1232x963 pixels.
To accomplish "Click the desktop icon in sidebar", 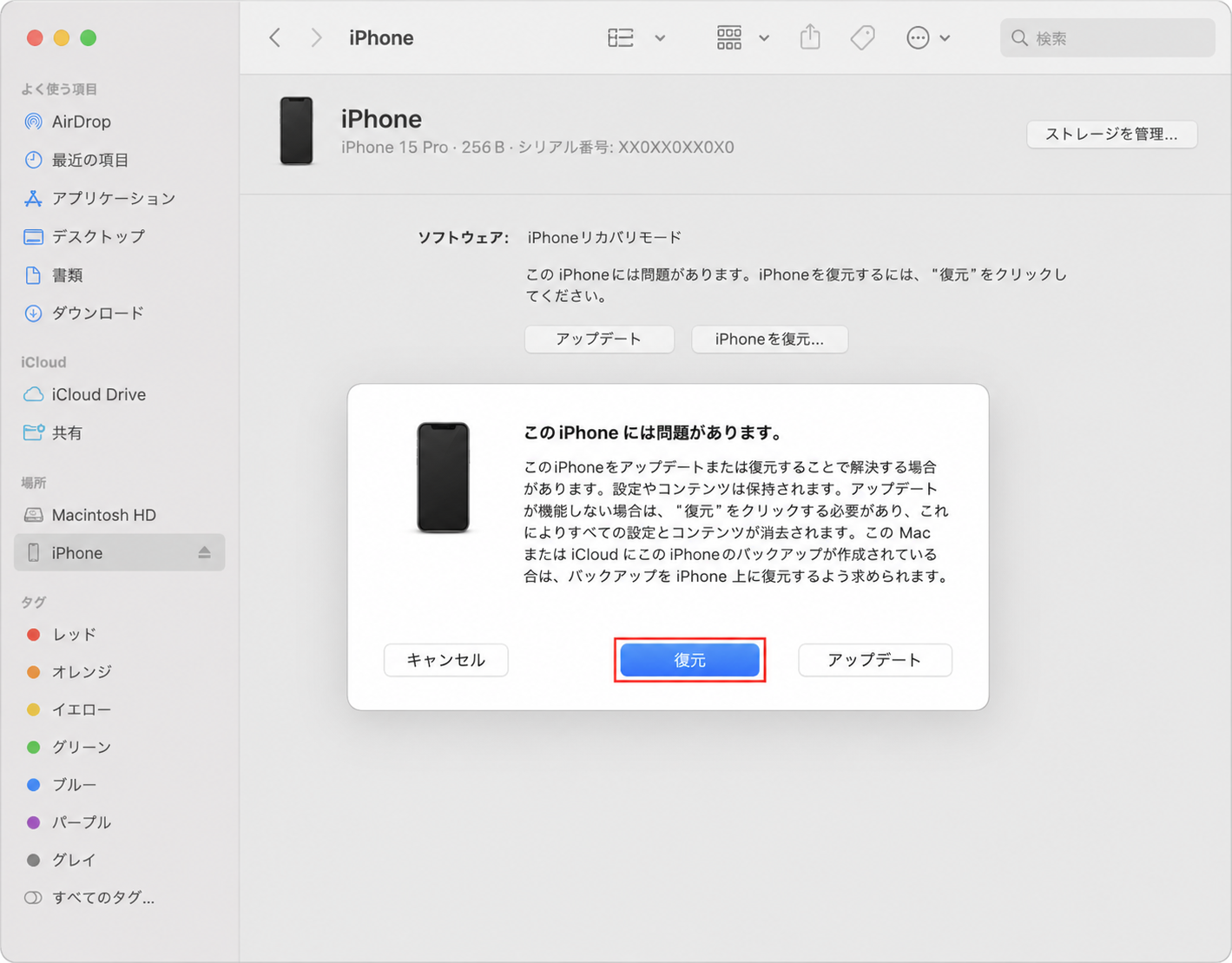I will 33,236.
